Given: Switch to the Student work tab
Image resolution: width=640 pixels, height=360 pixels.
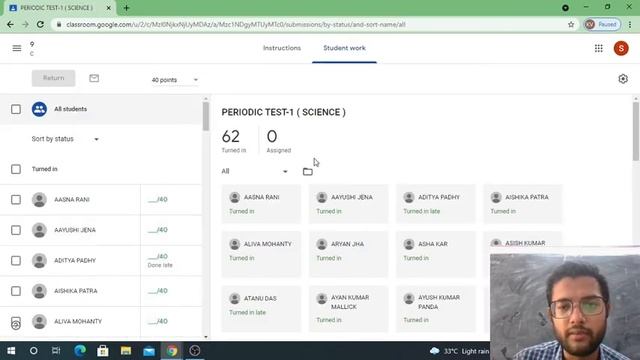Looking at the screenshot, I should point(344,48).
